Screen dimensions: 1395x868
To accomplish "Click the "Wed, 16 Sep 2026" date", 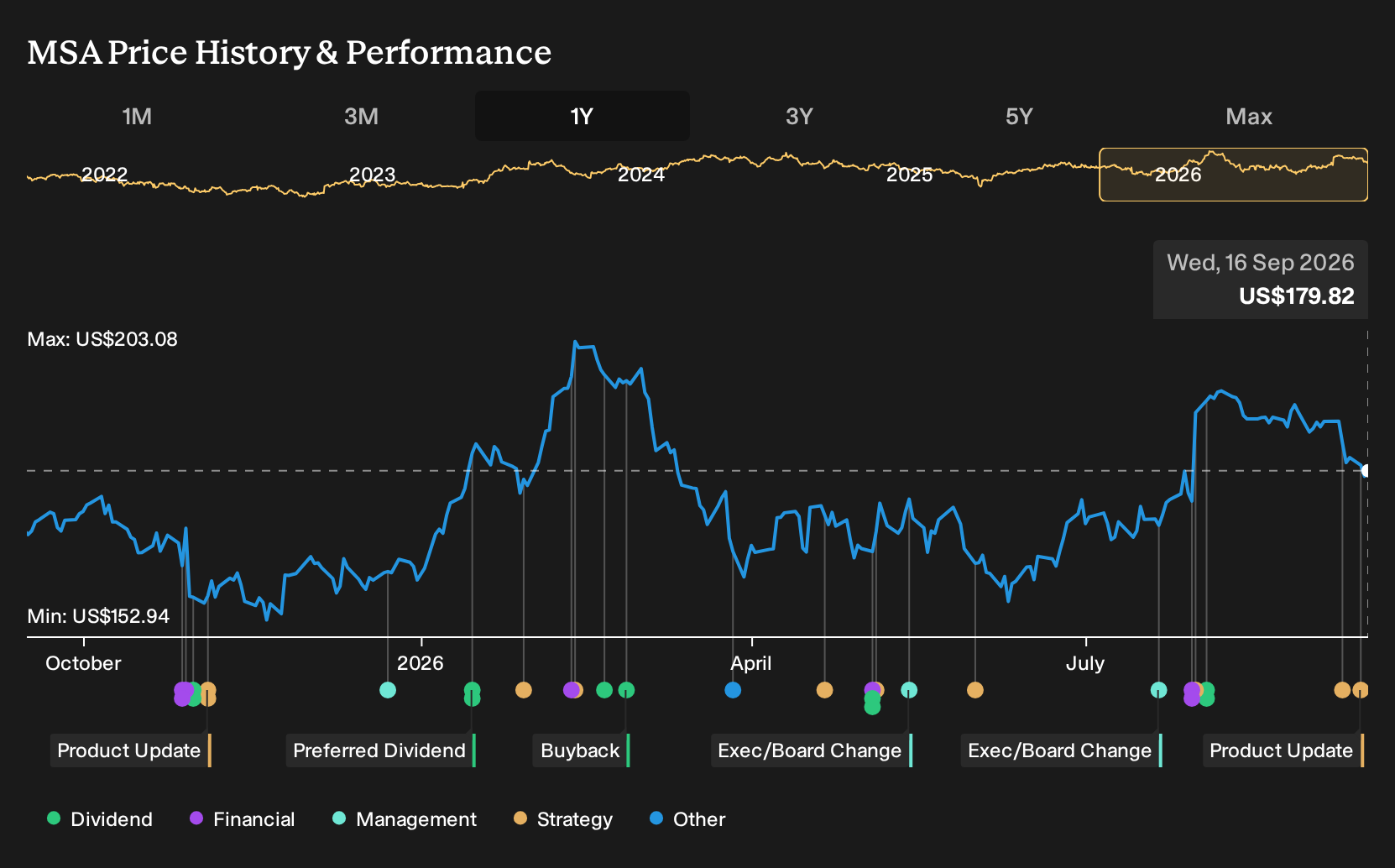I will coord(1261,263).
